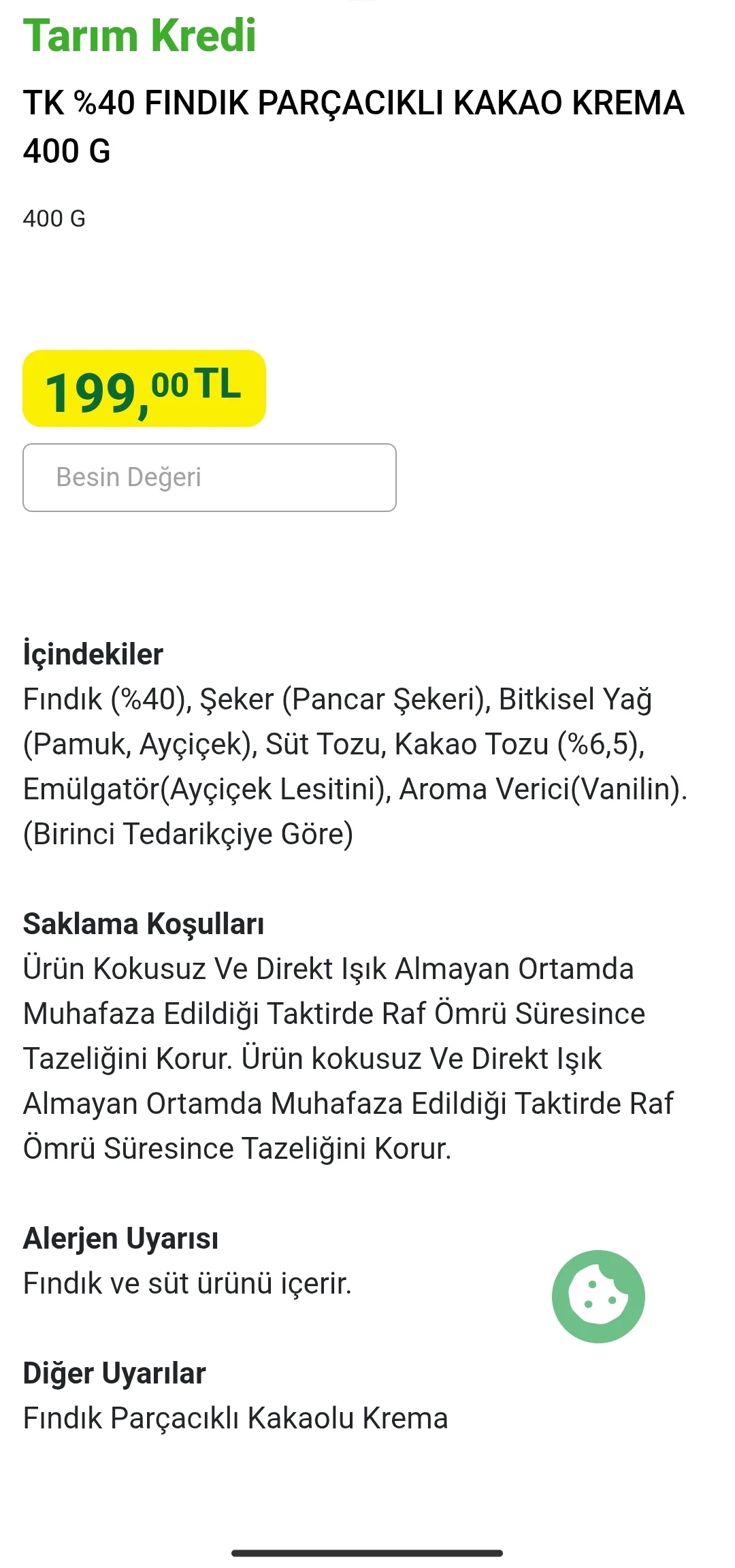Image resolution: width=735 pixels, height=1568 pixels.
Task: Tap the home indicator bar at bottom
Action: pyautogui.click(x=367, y=1553)
